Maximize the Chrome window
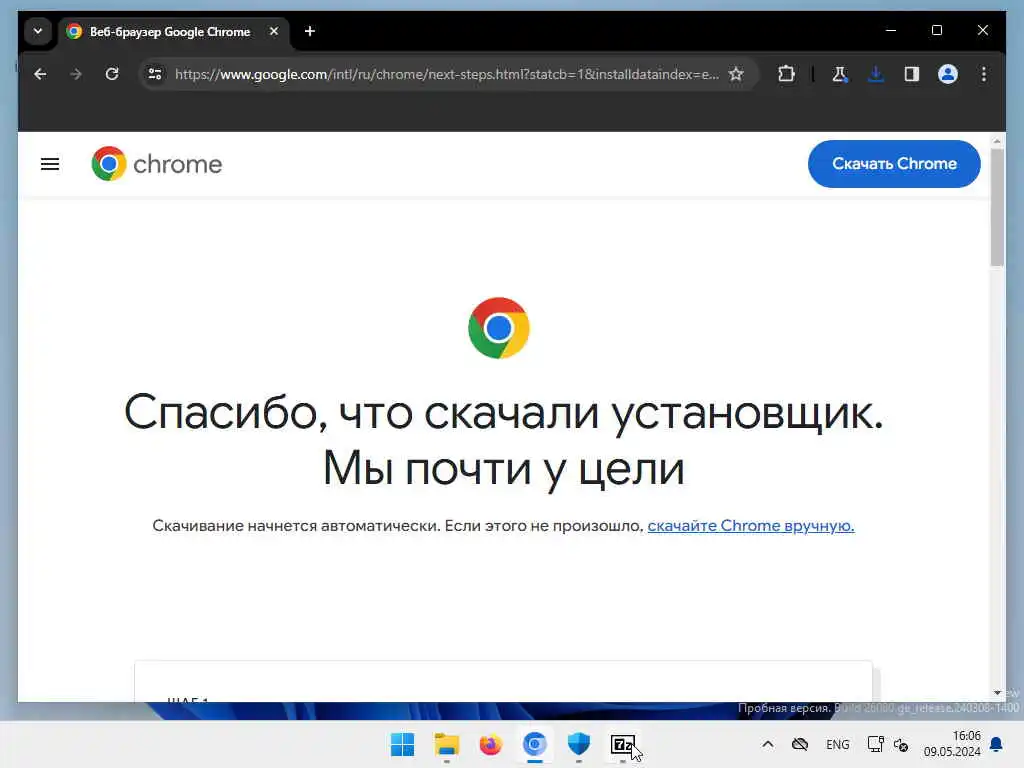Image resolution: width=1024 pixels, height=768 pixels. click(x=937, y=30)
